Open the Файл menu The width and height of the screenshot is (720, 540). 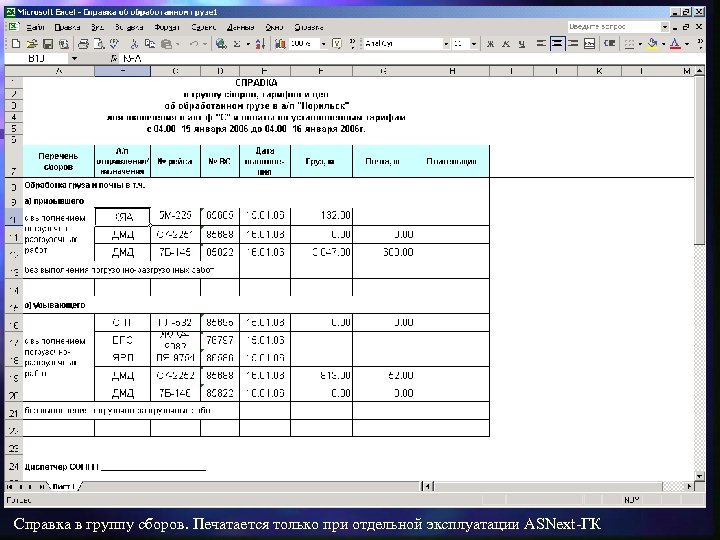pos(35,27)
